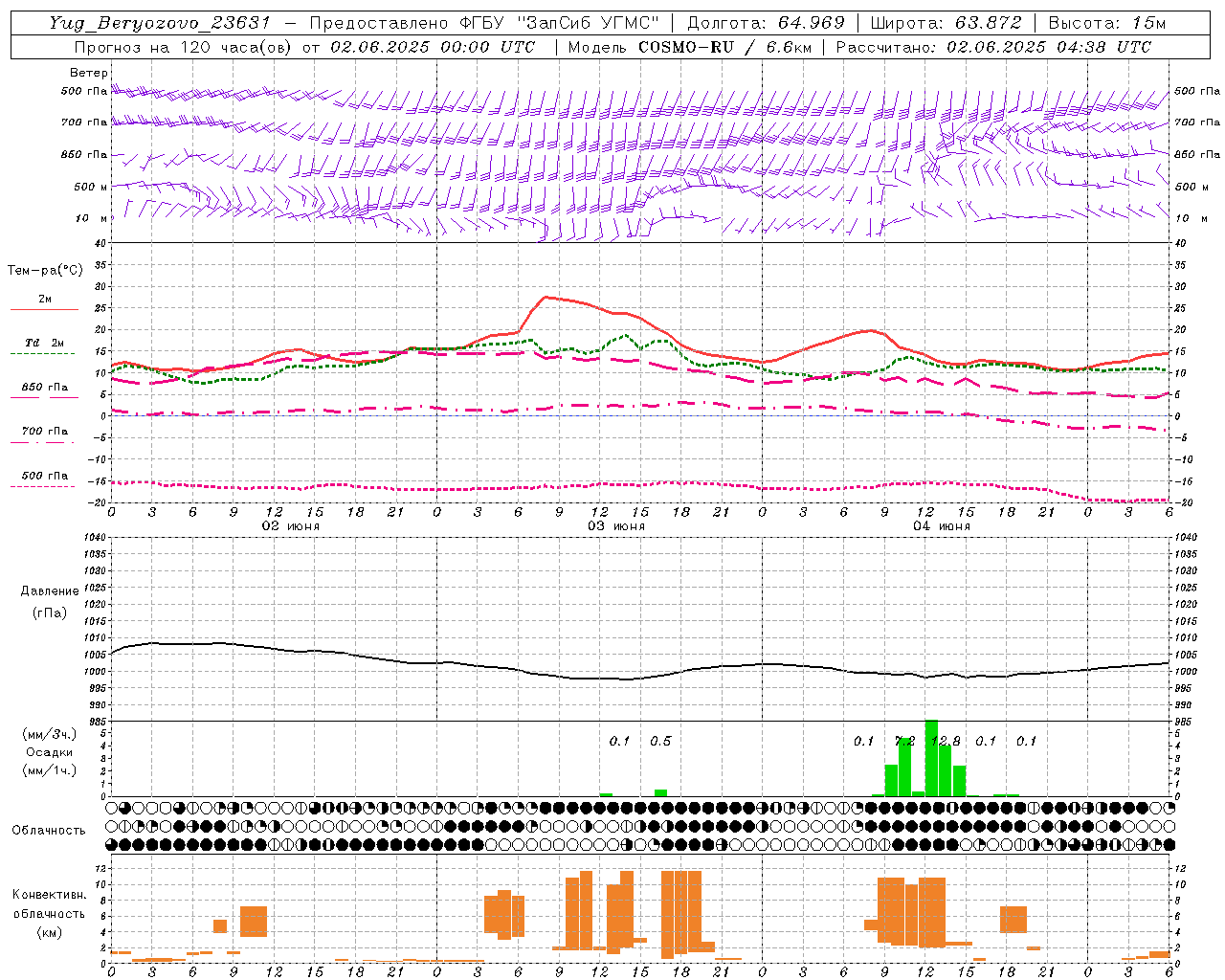Select the (мм/3ч.) precipitation unit label
Image resolution: width=1225 pixels, height=980 pixels.
point(50,734)
